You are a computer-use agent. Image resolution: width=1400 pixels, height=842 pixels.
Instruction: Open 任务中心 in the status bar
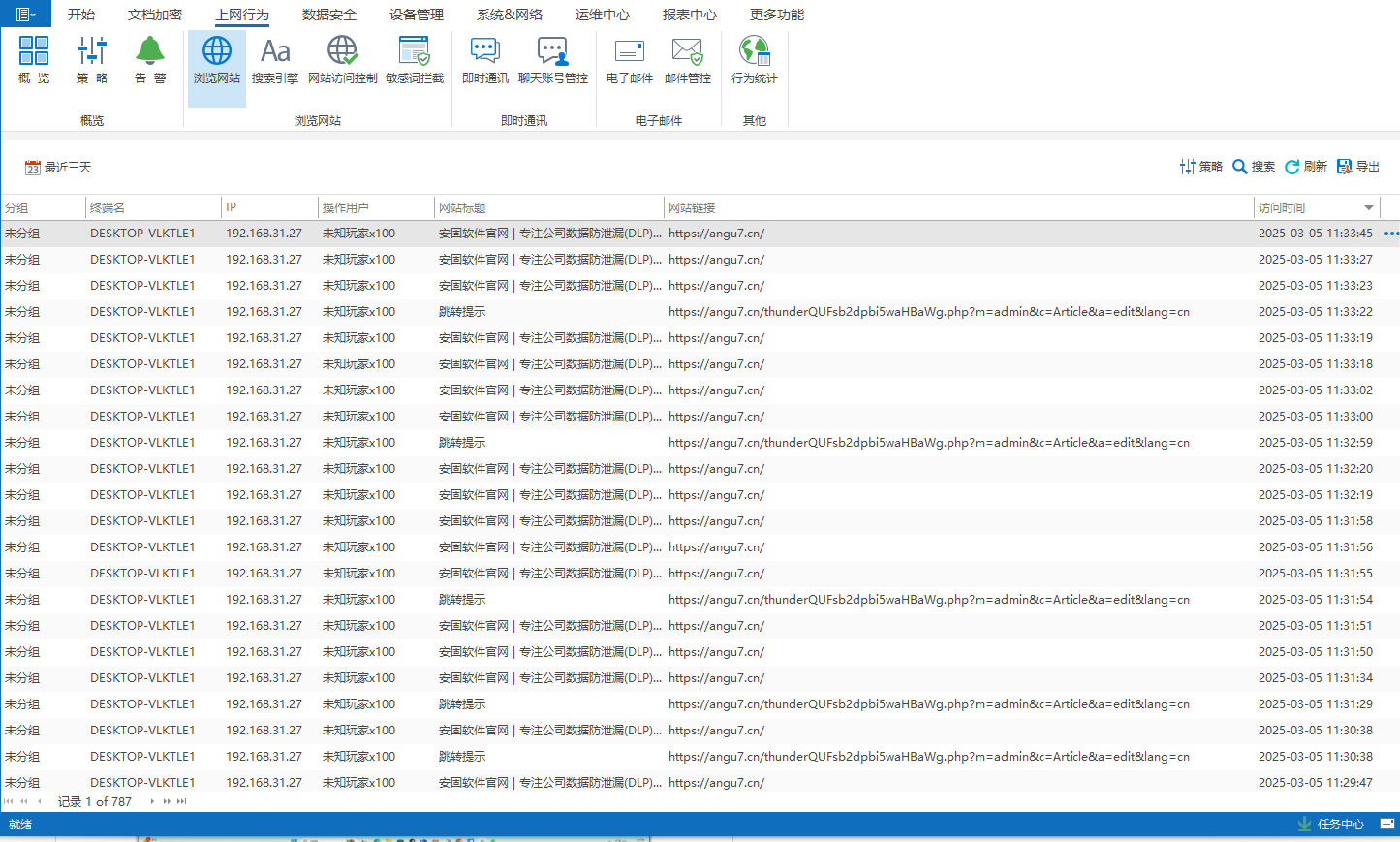[x=1330, y=825]
